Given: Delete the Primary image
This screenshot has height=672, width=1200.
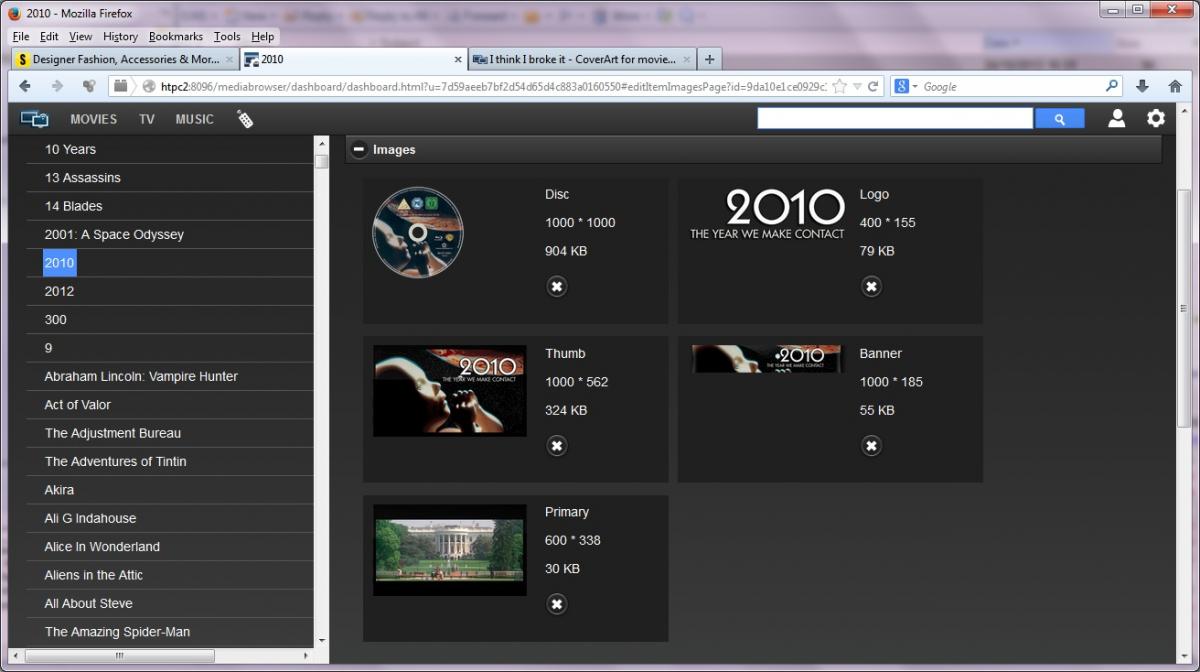Looking at the screenshot, I should tap(557, 604).
